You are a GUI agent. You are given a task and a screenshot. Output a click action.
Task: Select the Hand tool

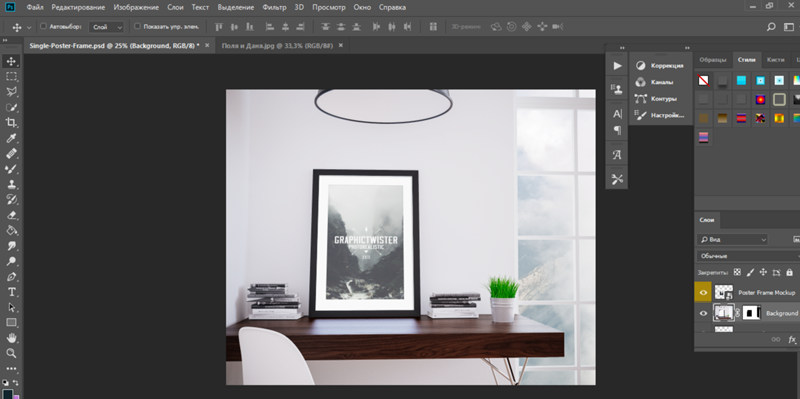coord(11,338)
